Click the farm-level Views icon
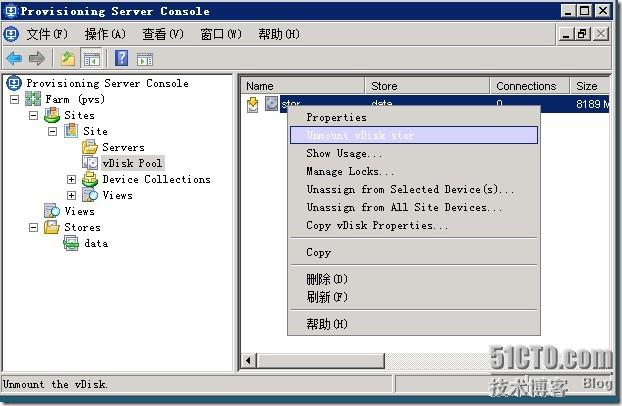The height and width of the screenshot is (406, 622). tap(52, 211)
